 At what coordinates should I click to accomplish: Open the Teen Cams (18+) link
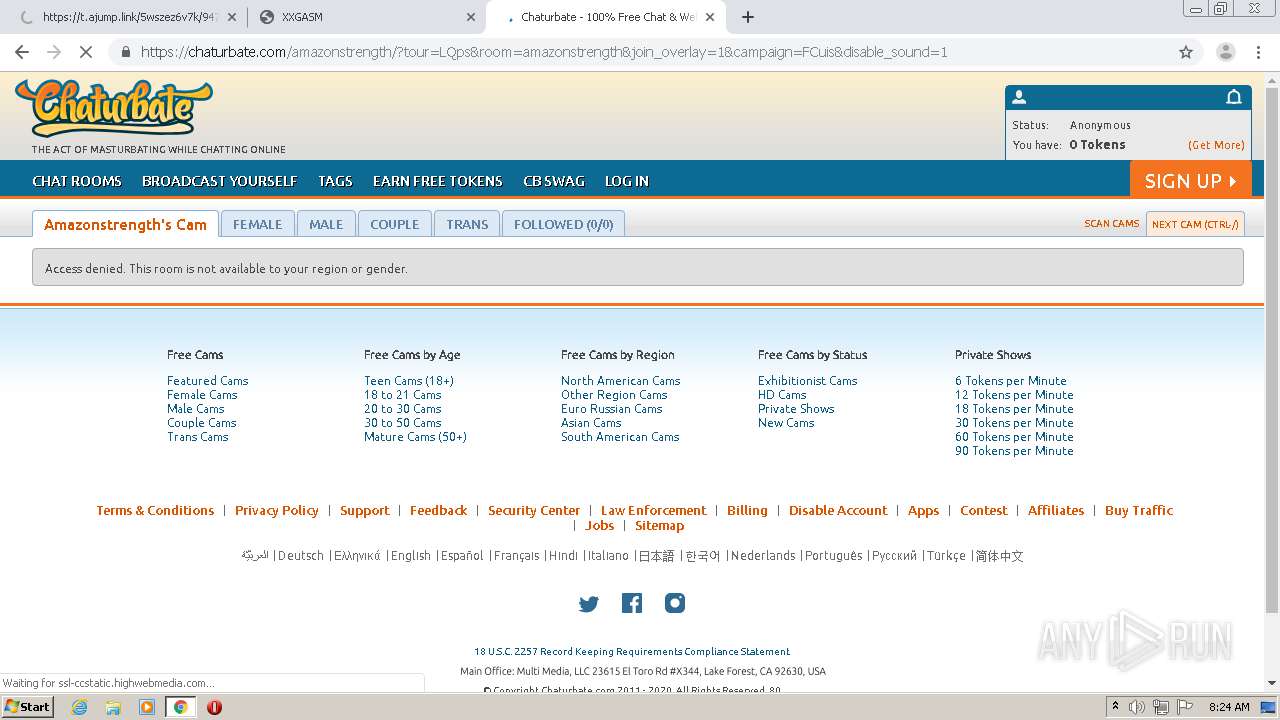[409, 381]
